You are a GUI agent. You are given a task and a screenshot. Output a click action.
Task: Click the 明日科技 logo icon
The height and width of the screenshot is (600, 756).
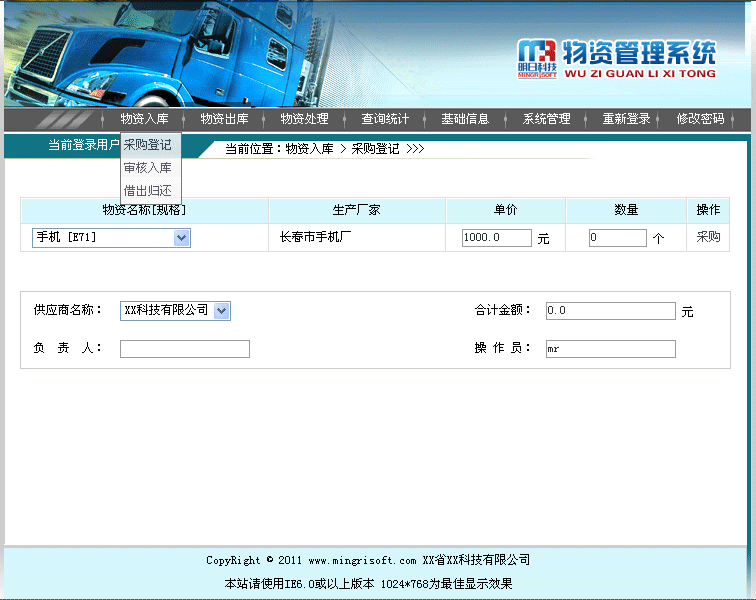pyautogui.click(x=537, y=59)
